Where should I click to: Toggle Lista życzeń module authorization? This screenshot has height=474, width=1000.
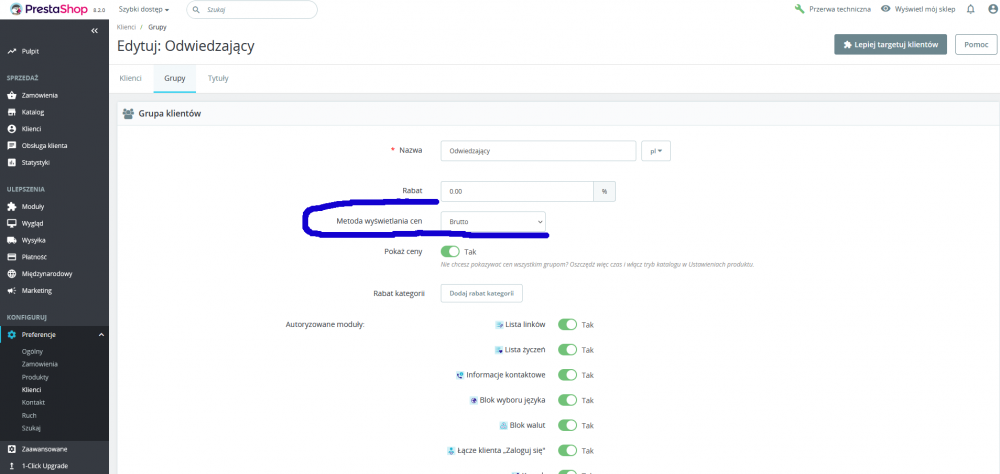568,350
